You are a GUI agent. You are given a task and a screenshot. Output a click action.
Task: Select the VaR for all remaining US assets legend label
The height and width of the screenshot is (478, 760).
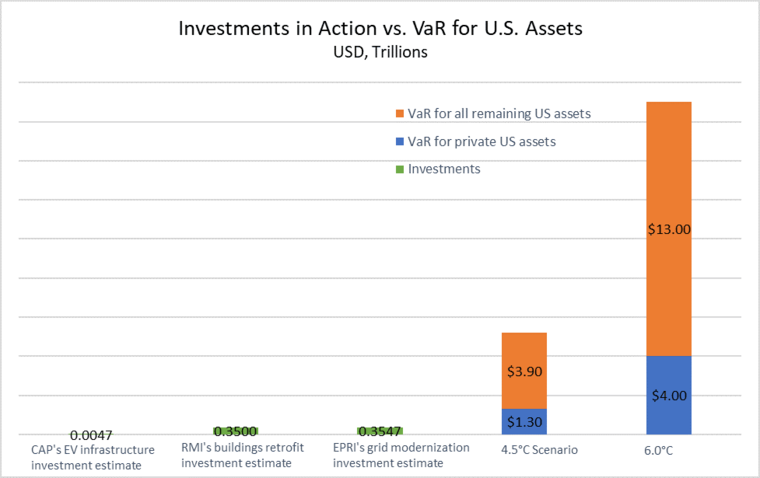tap(499, 114)
